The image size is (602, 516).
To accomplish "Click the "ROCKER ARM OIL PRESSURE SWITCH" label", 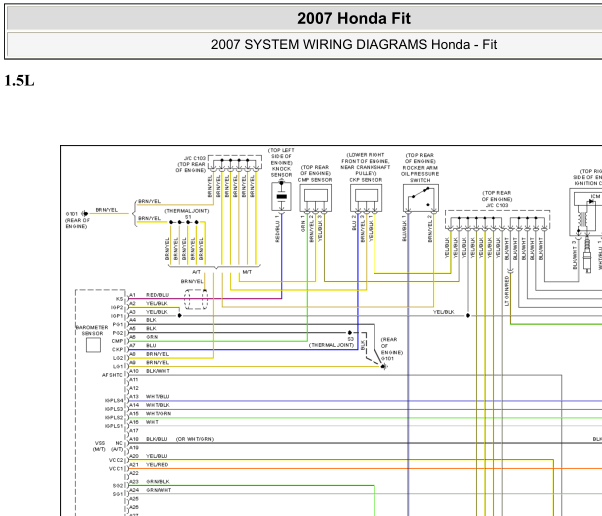I will click(x=420, y=174).
